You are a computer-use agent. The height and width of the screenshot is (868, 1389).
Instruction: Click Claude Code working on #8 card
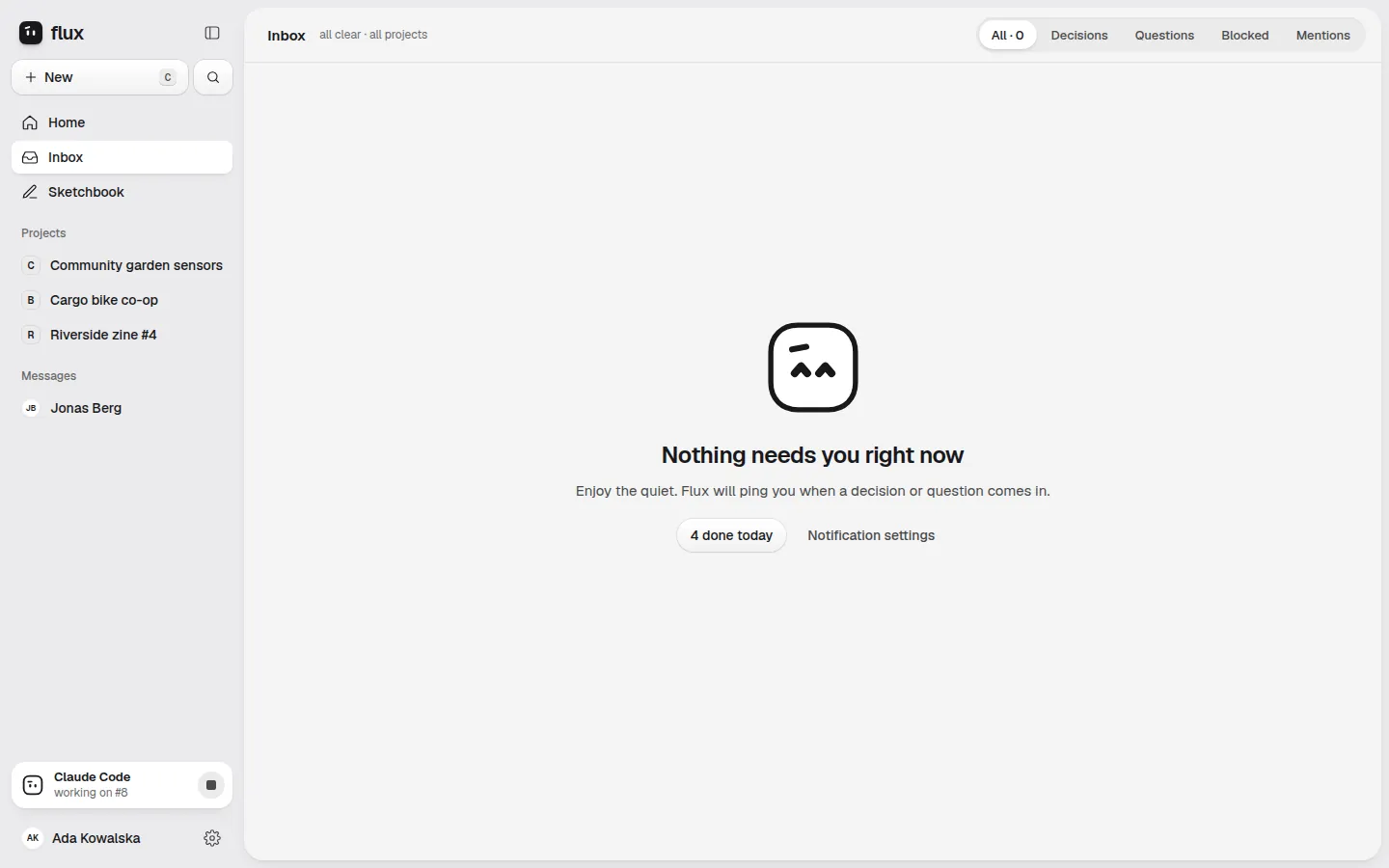(122, 785)
